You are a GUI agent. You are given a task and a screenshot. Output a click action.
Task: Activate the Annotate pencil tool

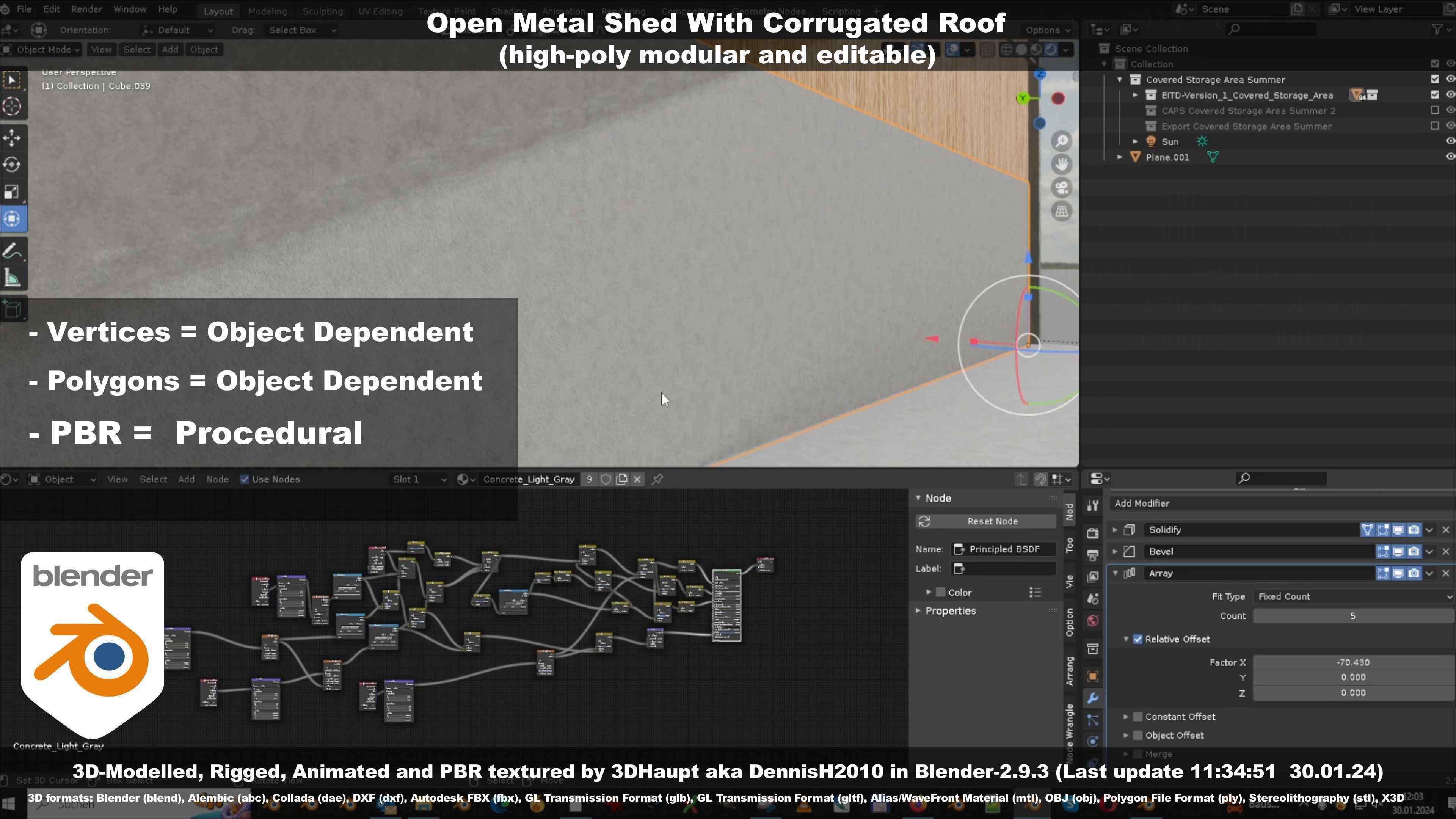13,251
